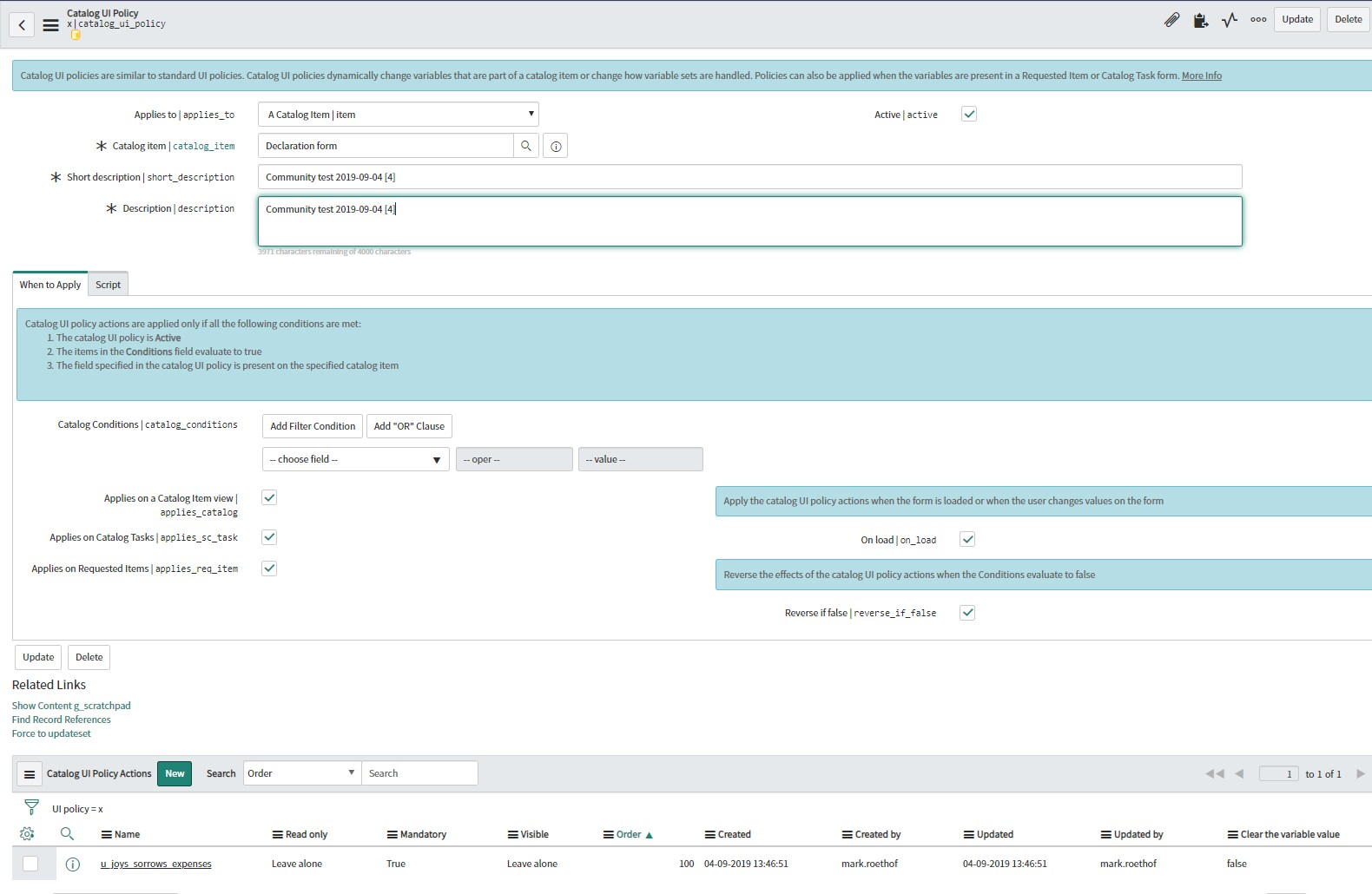The height and width of the screenshot is (894, 1372).
Task: Click the clipboard icon in header
Action: tap(1200, 20)
